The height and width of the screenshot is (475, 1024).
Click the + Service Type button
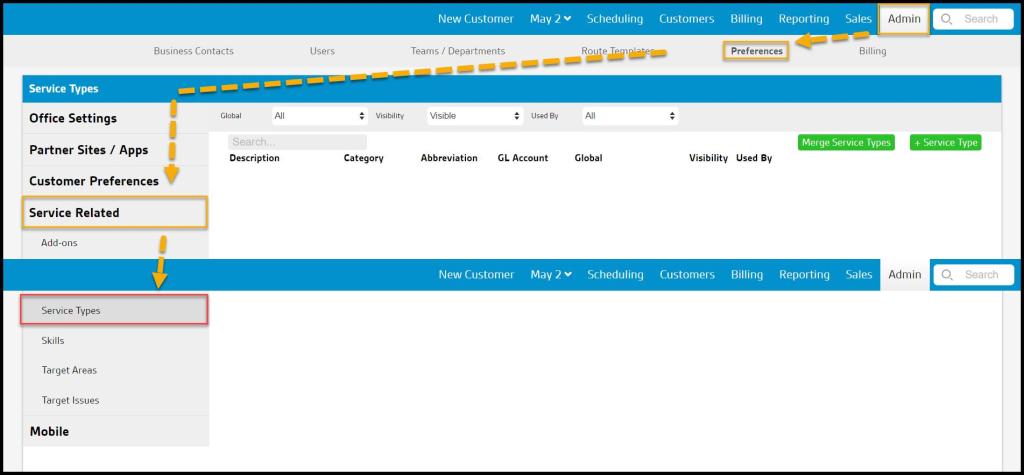[x=945, y=143]
